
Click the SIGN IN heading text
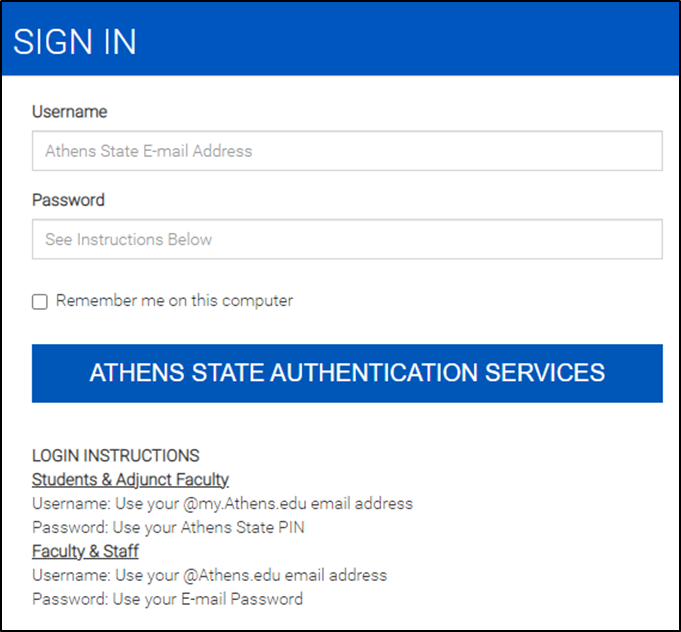(75, 43)
